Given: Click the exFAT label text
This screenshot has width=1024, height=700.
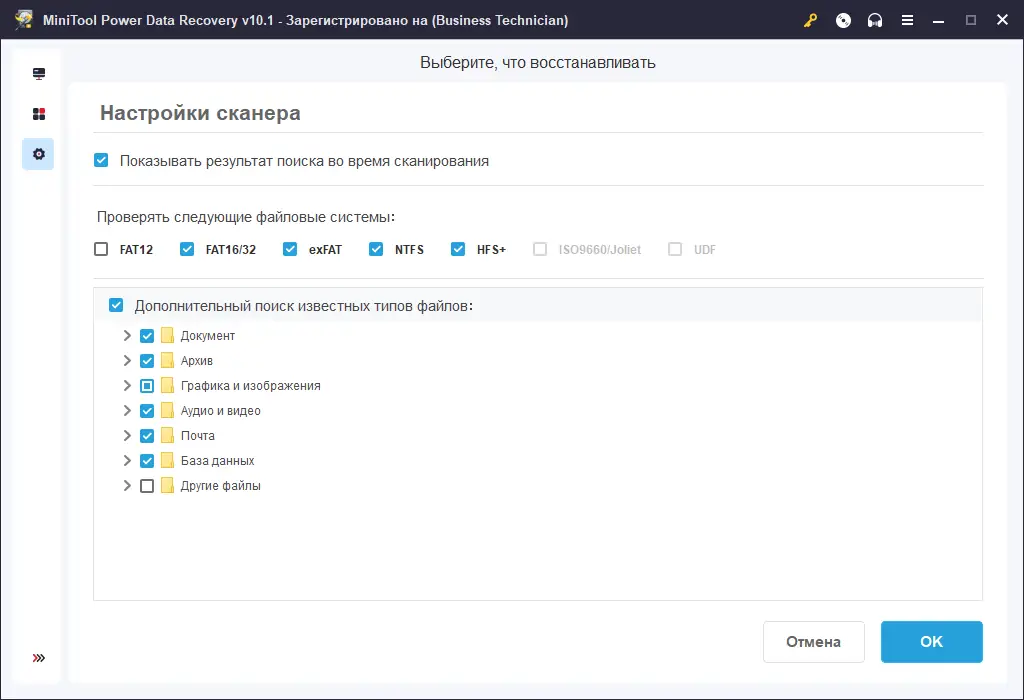Looking at the screenshot, I should pyautogui.click(x=325, y=249).
